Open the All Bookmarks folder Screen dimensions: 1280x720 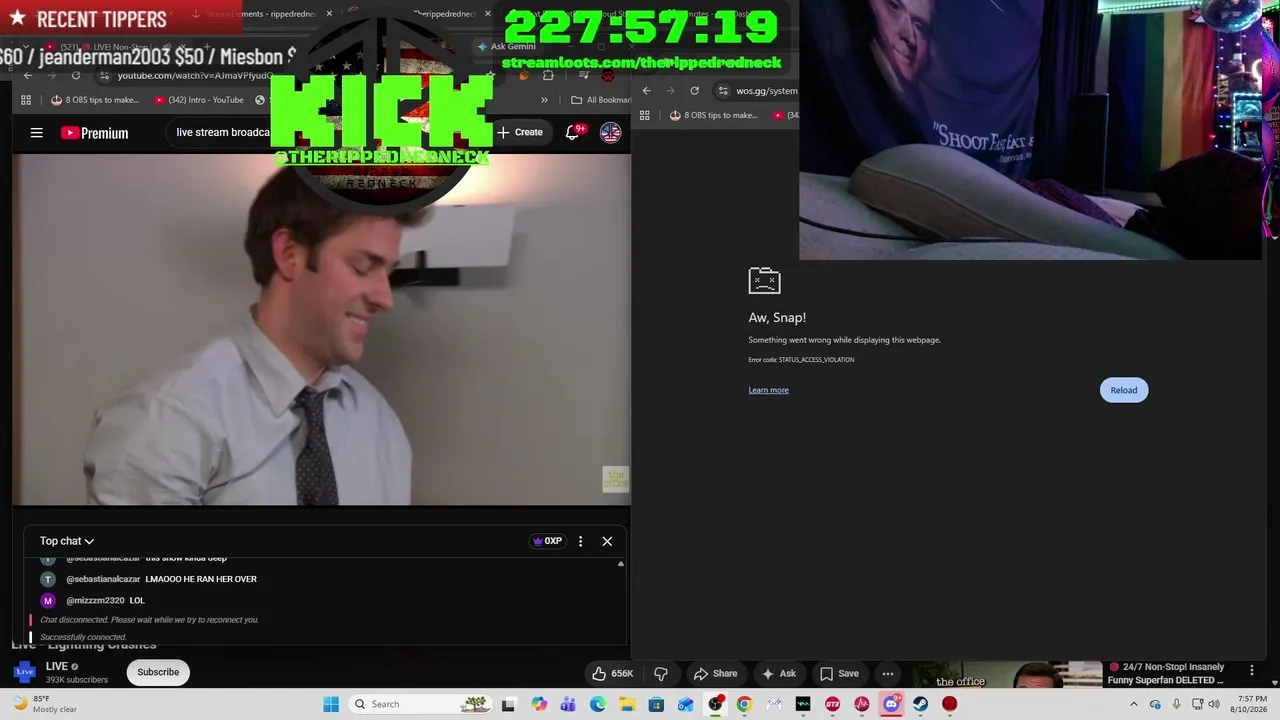(600, 100)
